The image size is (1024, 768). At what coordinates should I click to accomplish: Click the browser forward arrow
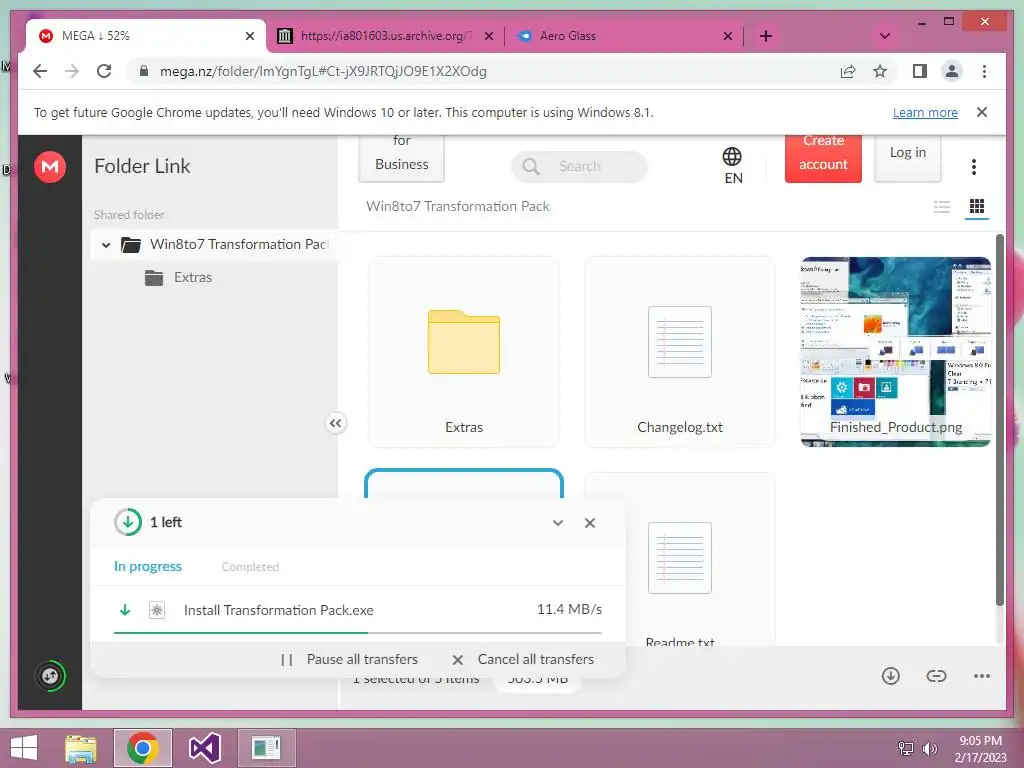(x=72, y=71)
